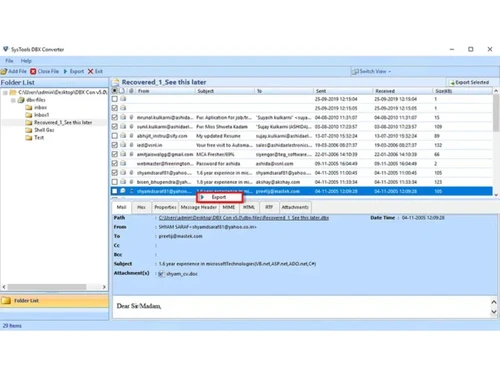The width and height of the screenshot is (500, 375).
Task: Click the inbox folder icon in tree
Action: click(x=29, y=107)
